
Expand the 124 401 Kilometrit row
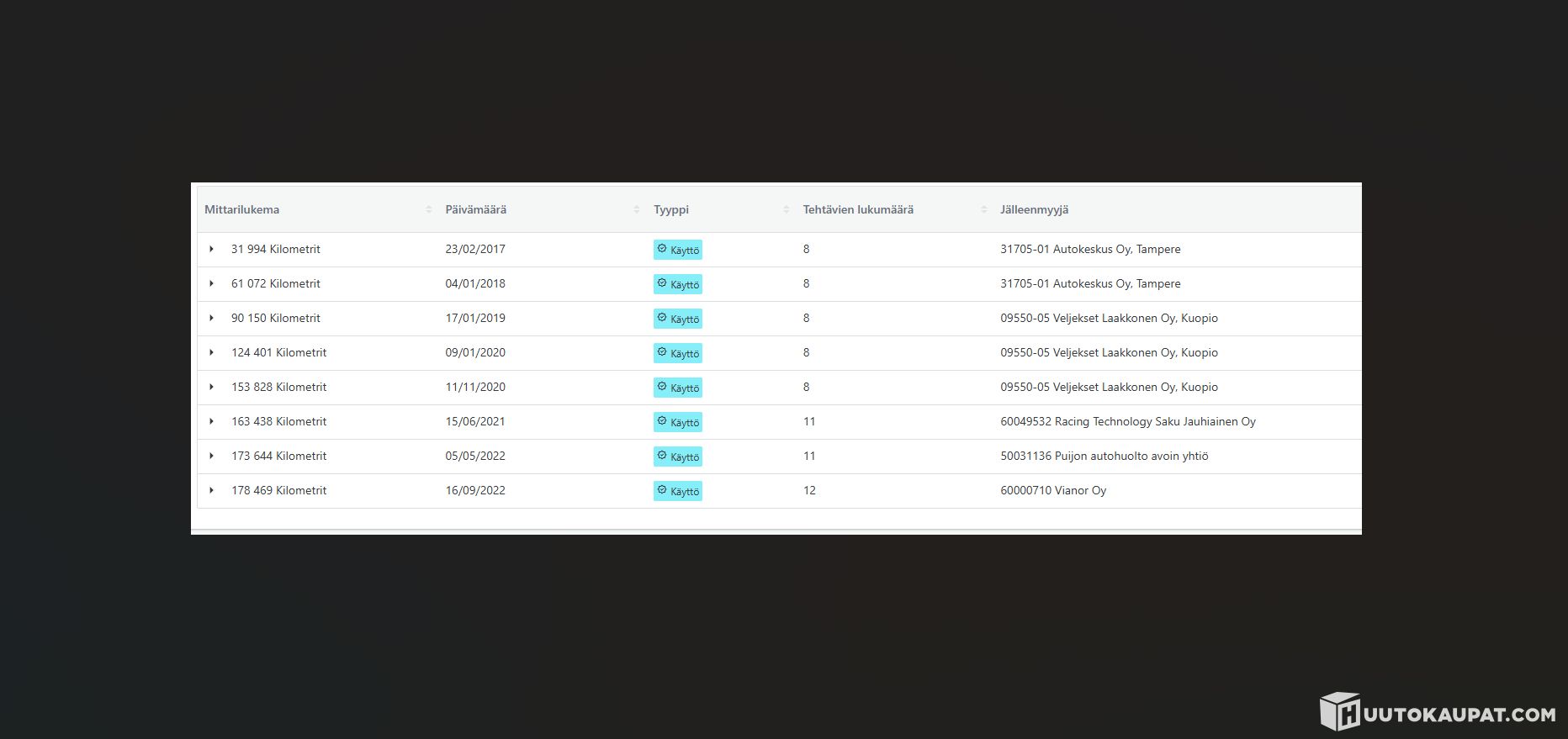click(211, 352)
